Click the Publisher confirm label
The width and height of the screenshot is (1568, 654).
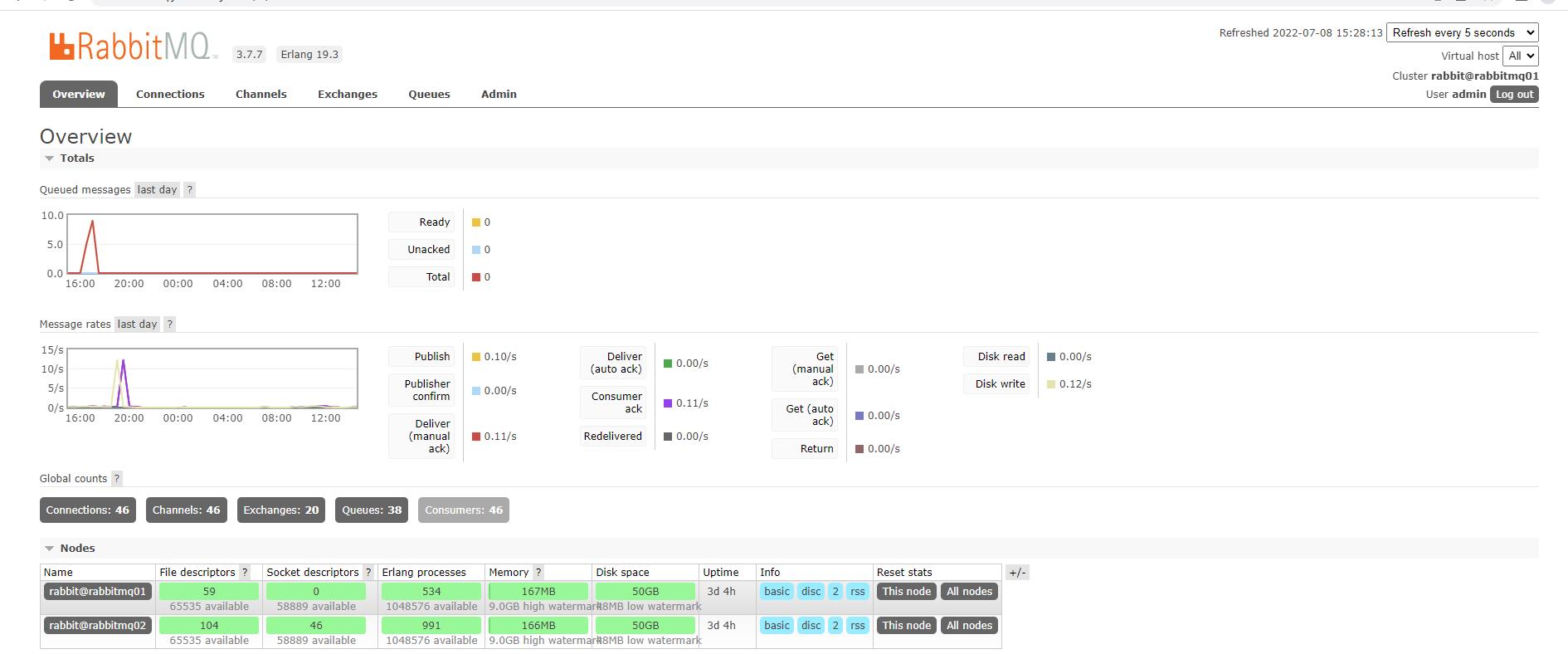tap(421, 390)
